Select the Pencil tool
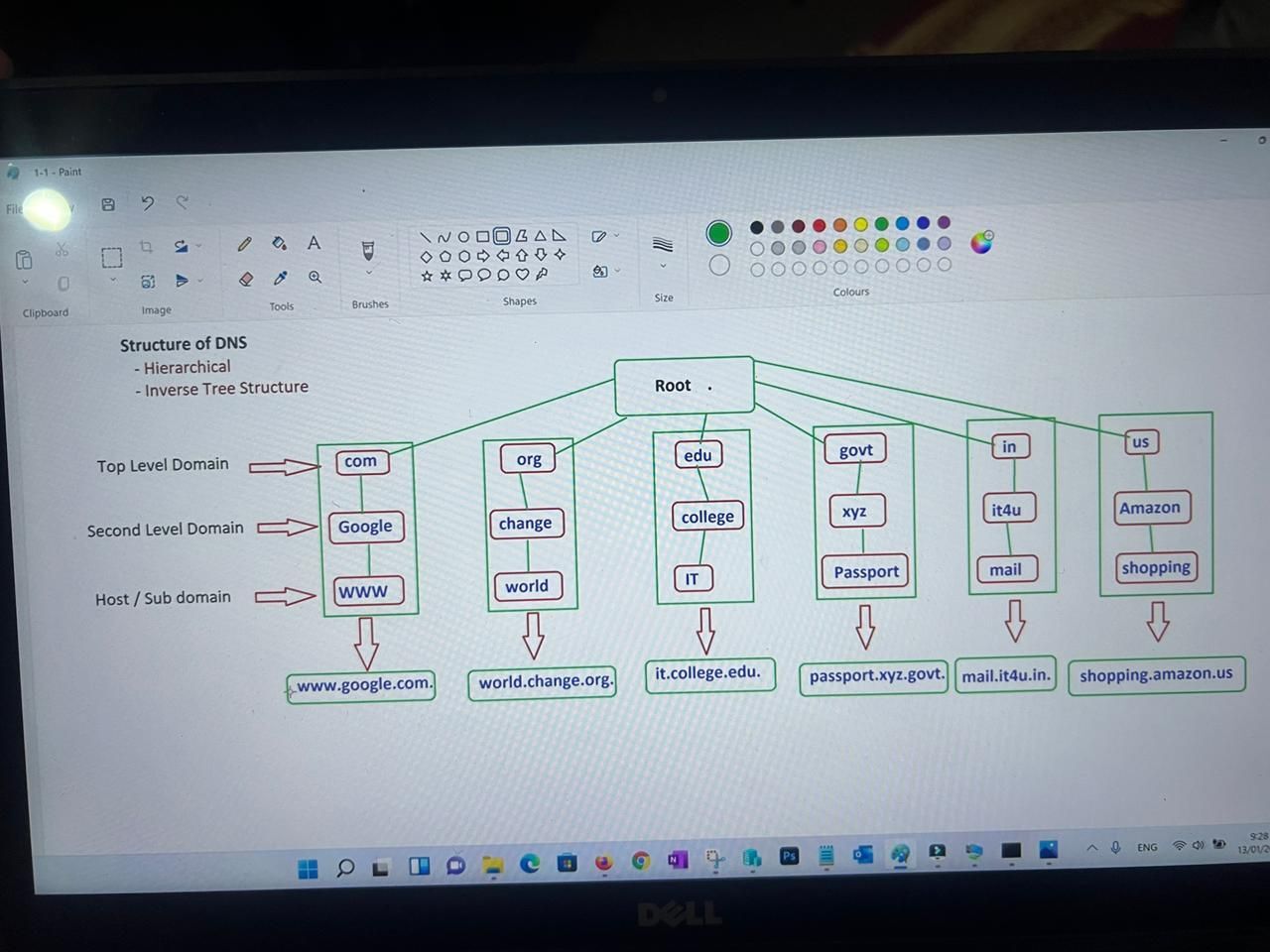The width and height of the screenshot is (1270, 952). coord(245,244)
